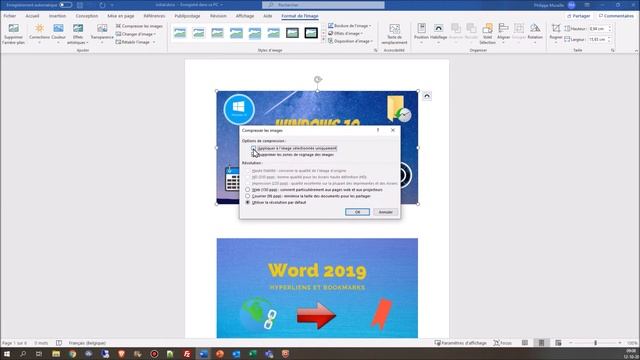
Task: Open the Styles d'image dialog launcher
Action: (x=376, y=50)
